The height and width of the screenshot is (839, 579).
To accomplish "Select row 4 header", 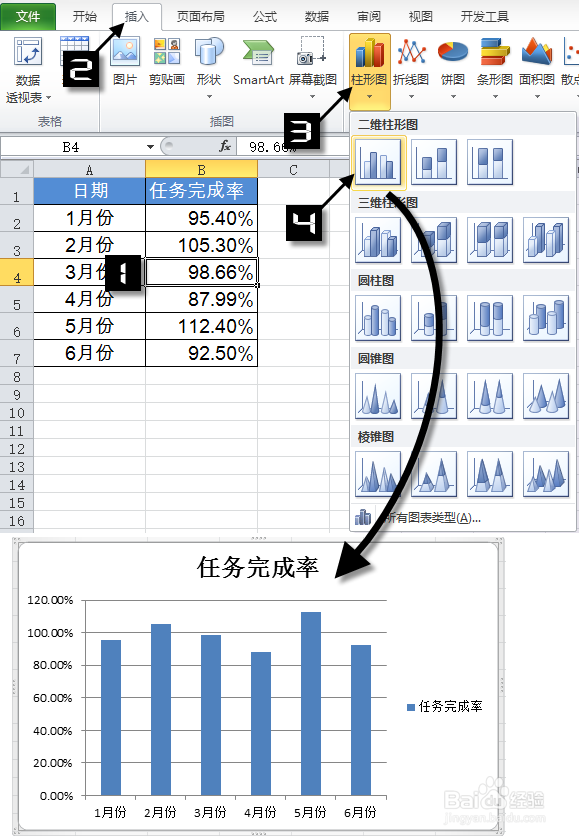I will point(17,272).
